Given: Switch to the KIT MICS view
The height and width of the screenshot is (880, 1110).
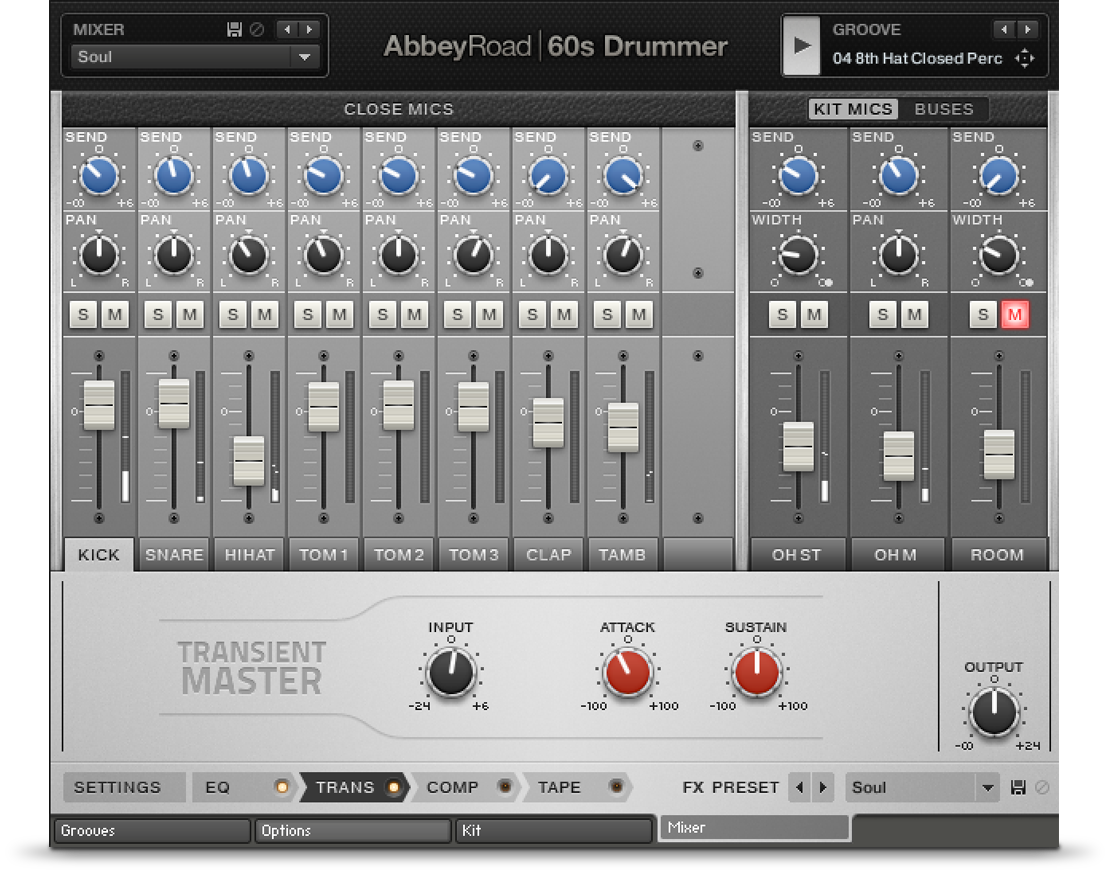Looking at the screenshot, I should pyautogui.click(x=853, y=109).
